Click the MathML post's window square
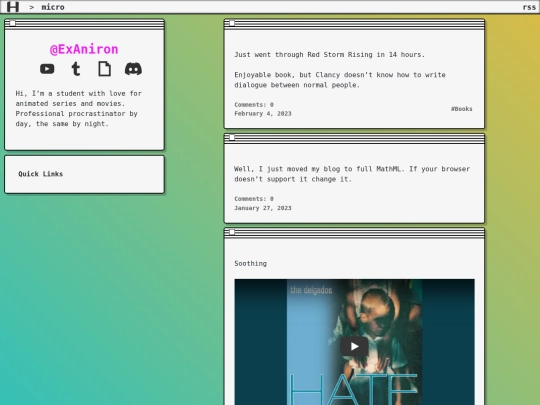Screen dimensions: 540x405 pos(232,137)
